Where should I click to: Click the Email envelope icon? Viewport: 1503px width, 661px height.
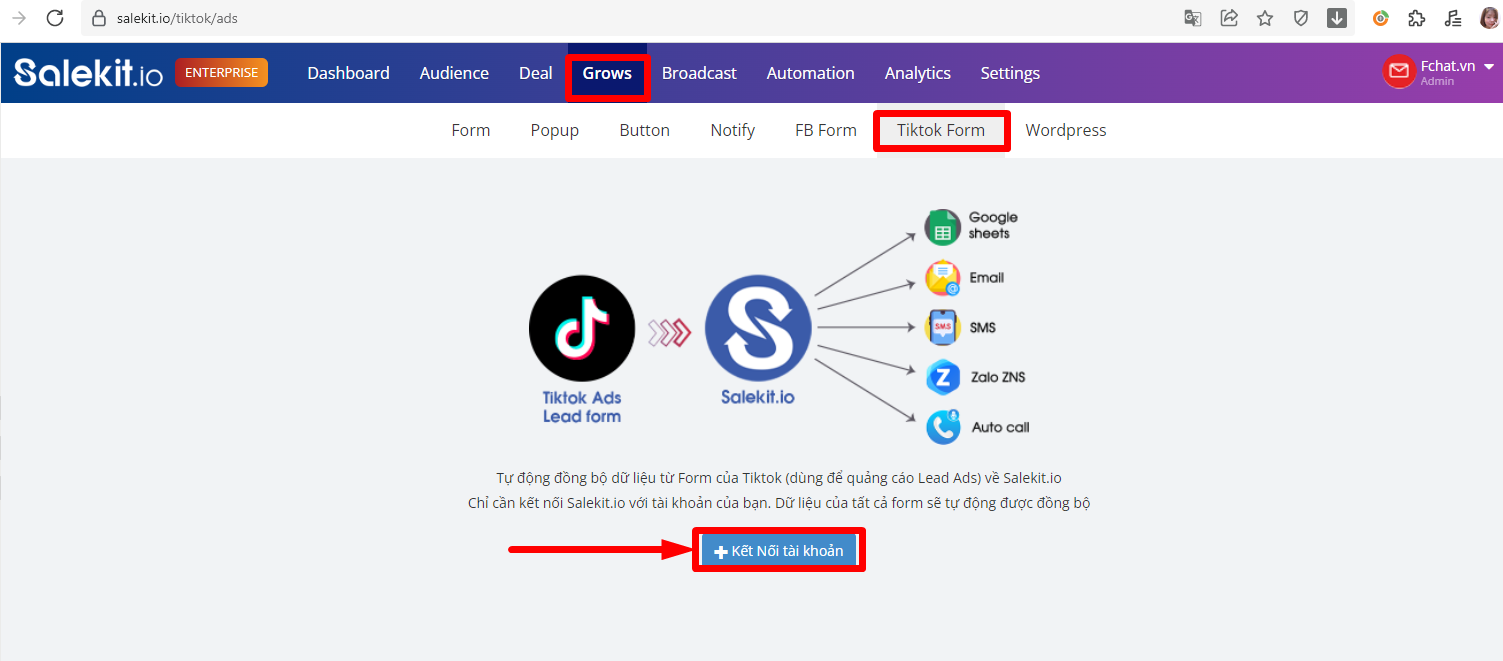point(942,278)
